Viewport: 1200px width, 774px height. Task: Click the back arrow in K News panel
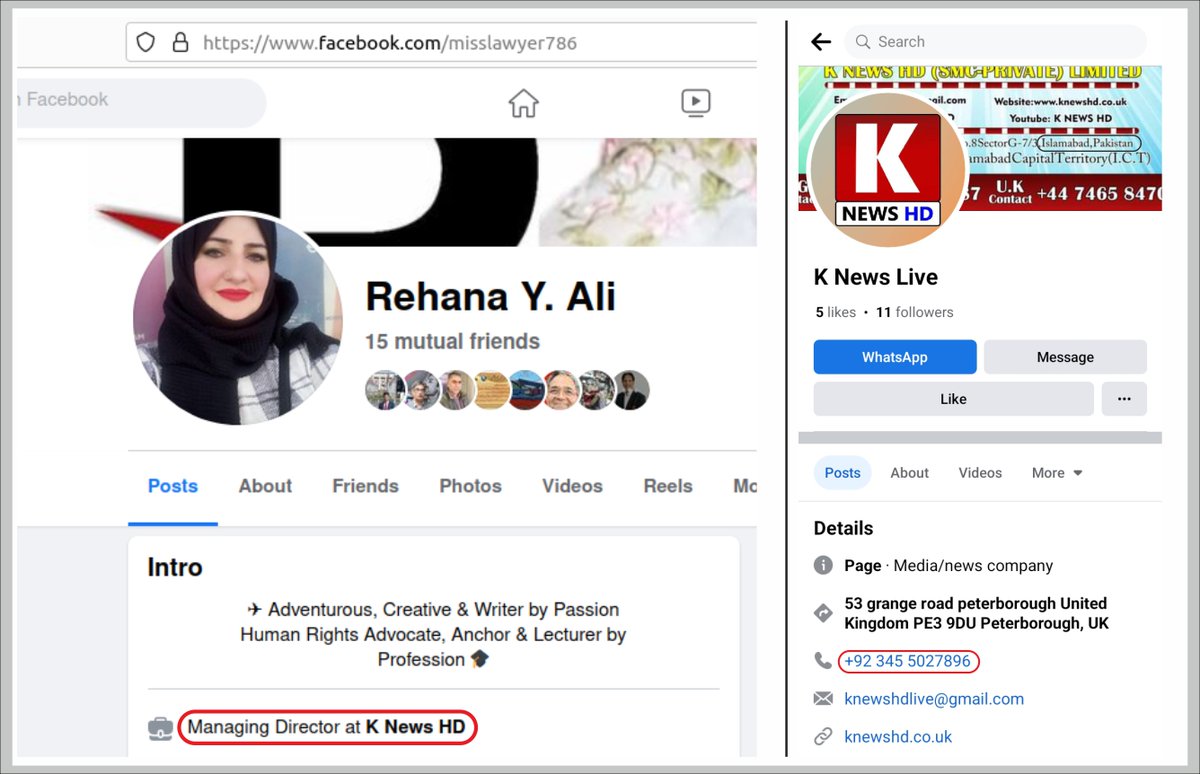[x=821, y=42]
